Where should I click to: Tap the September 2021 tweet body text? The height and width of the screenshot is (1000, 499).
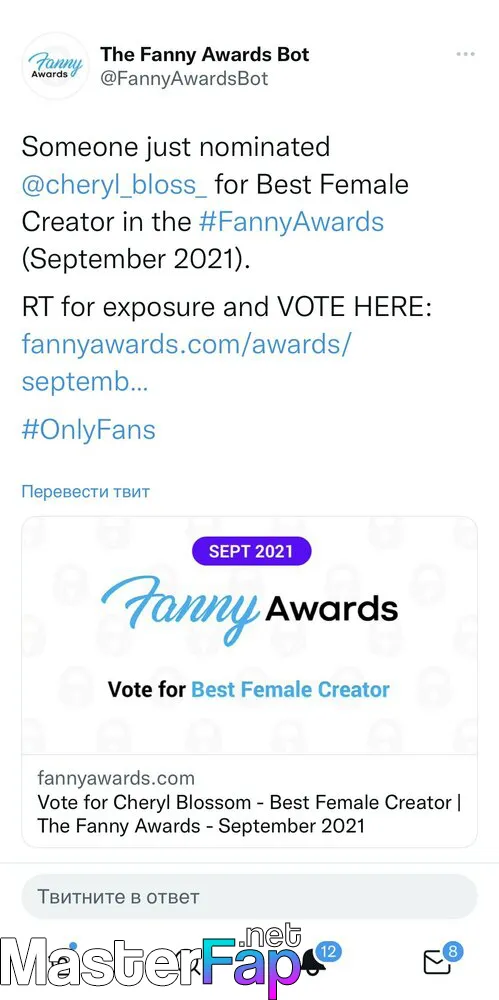(136, 260)
